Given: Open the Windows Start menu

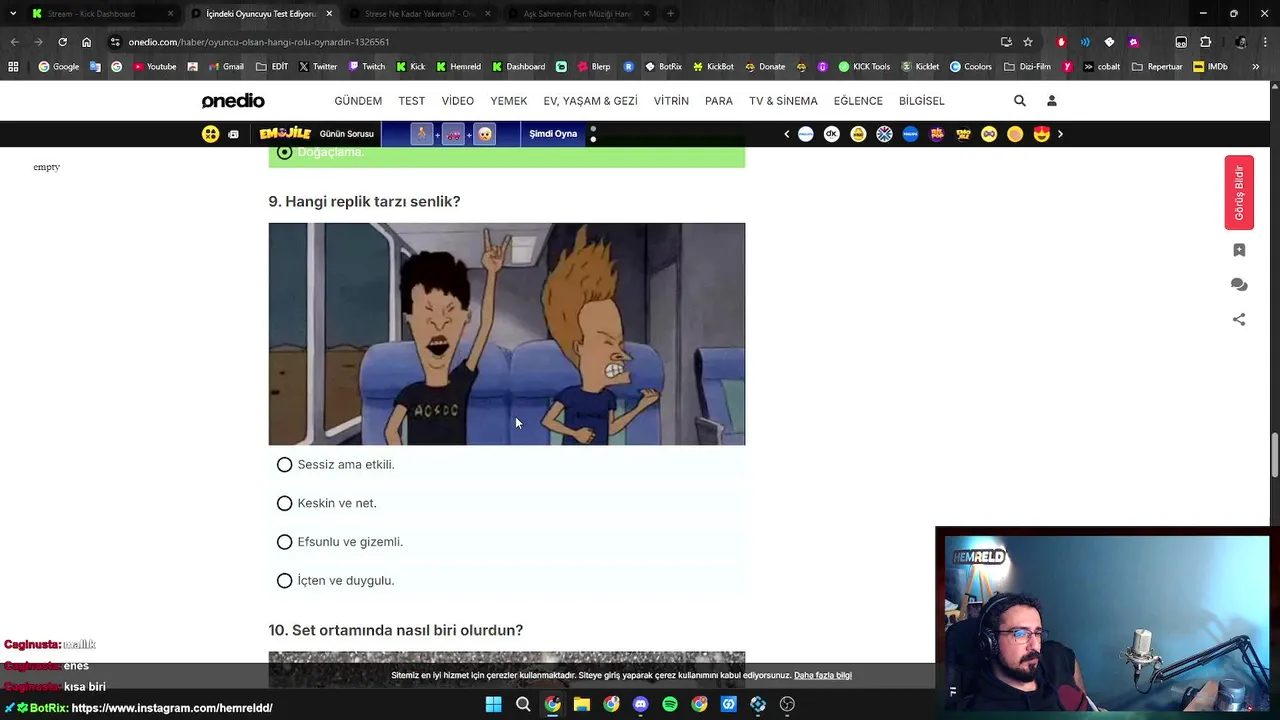Looking at the screenshot, I should pyautogui.click(x=493, y=704).
